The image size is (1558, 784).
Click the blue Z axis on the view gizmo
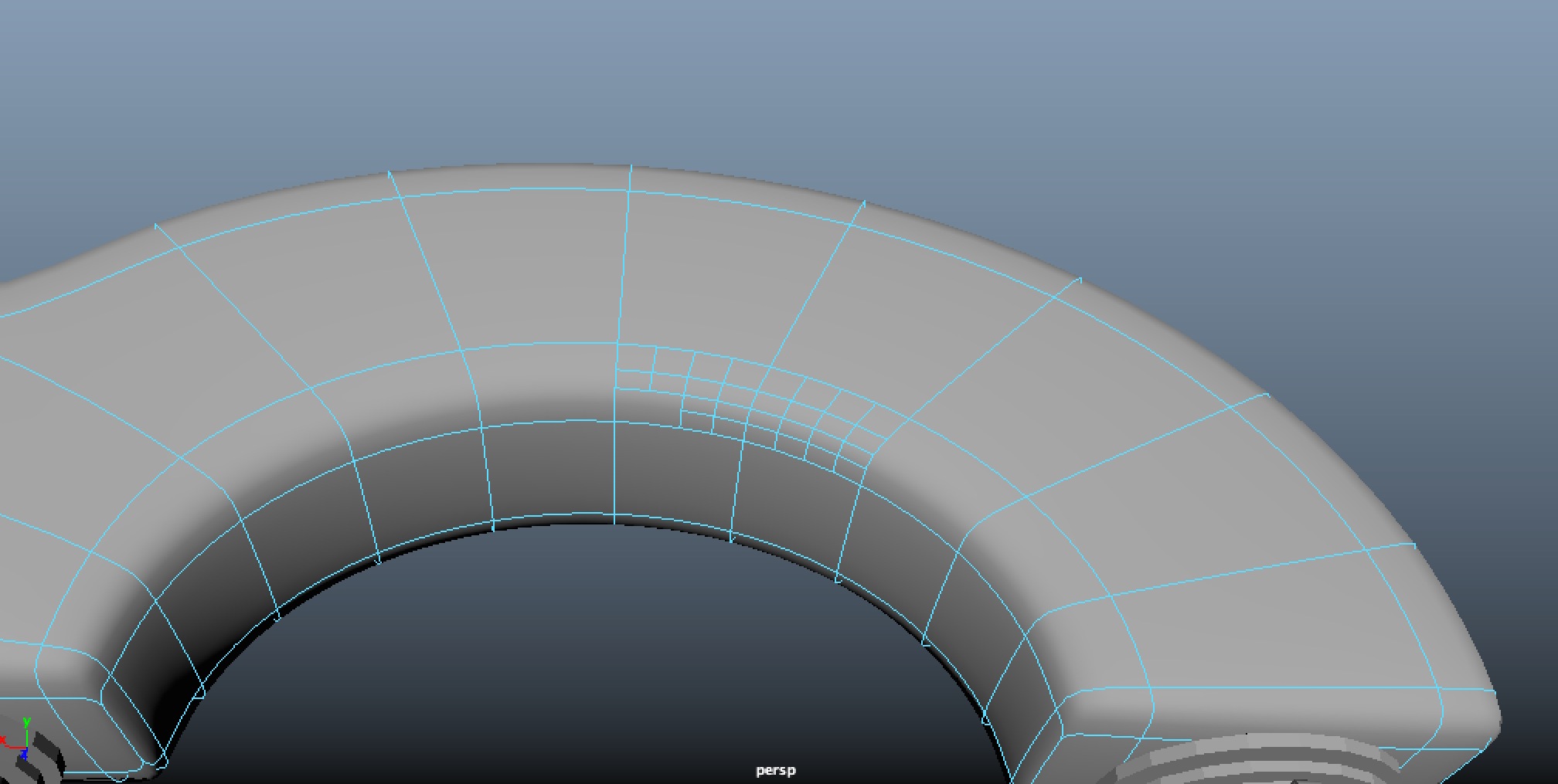tap(24, 755)
